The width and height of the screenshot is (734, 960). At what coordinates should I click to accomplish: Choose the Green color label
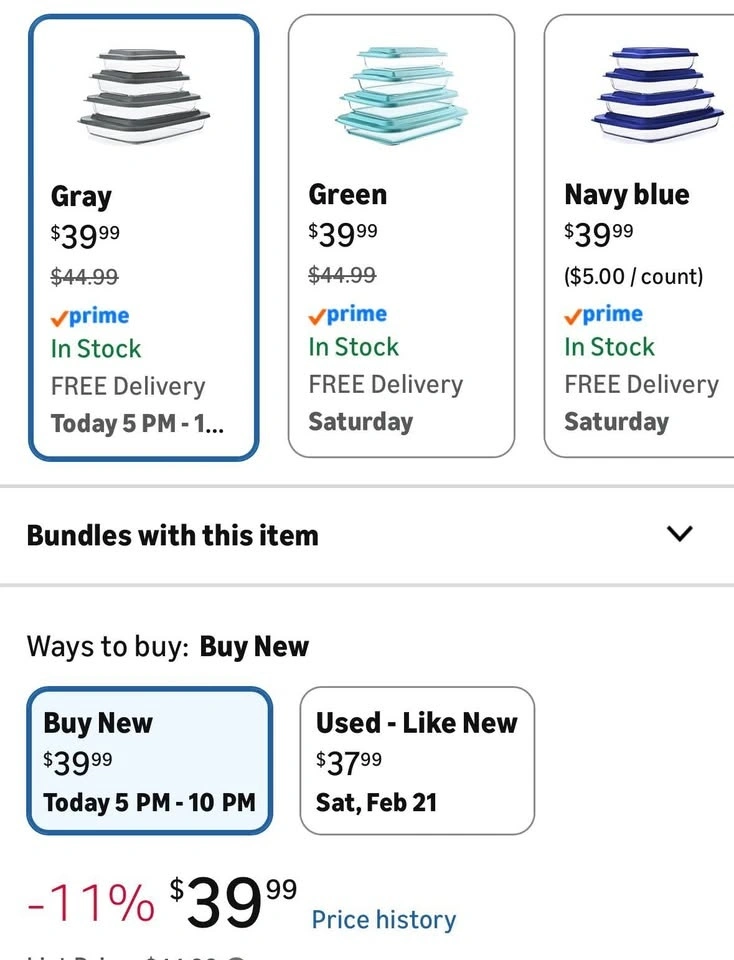coord(347,194)
